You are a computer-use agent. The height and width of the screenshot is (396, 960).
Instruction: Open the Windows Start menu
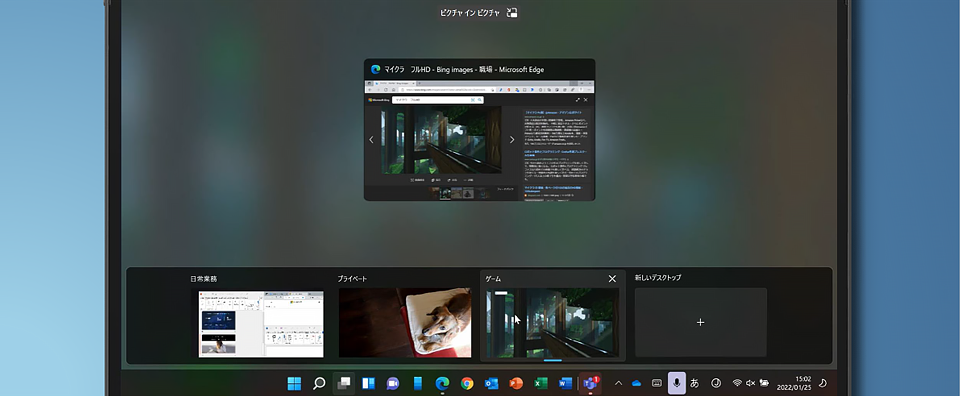point(294,384)
